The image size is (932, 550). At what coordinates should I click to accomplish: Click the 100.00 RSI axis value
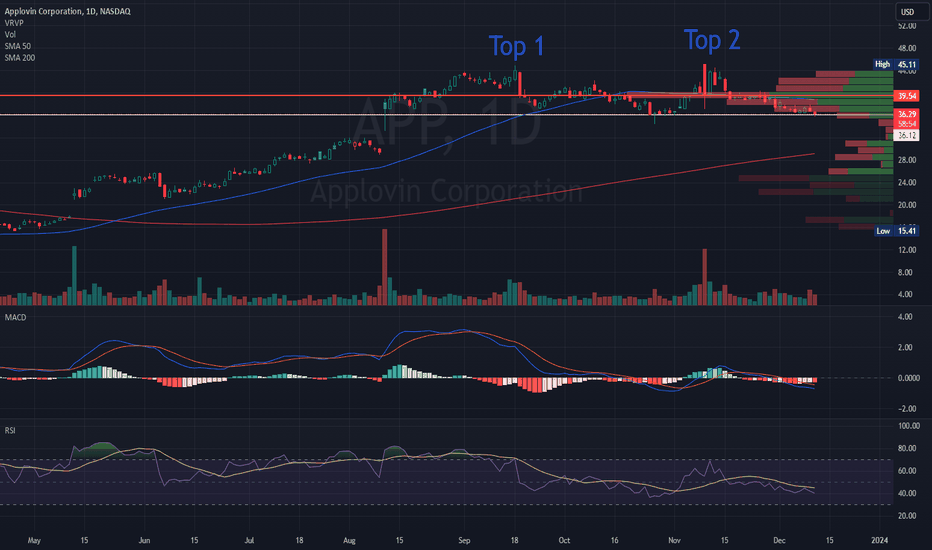pos(909,426)
